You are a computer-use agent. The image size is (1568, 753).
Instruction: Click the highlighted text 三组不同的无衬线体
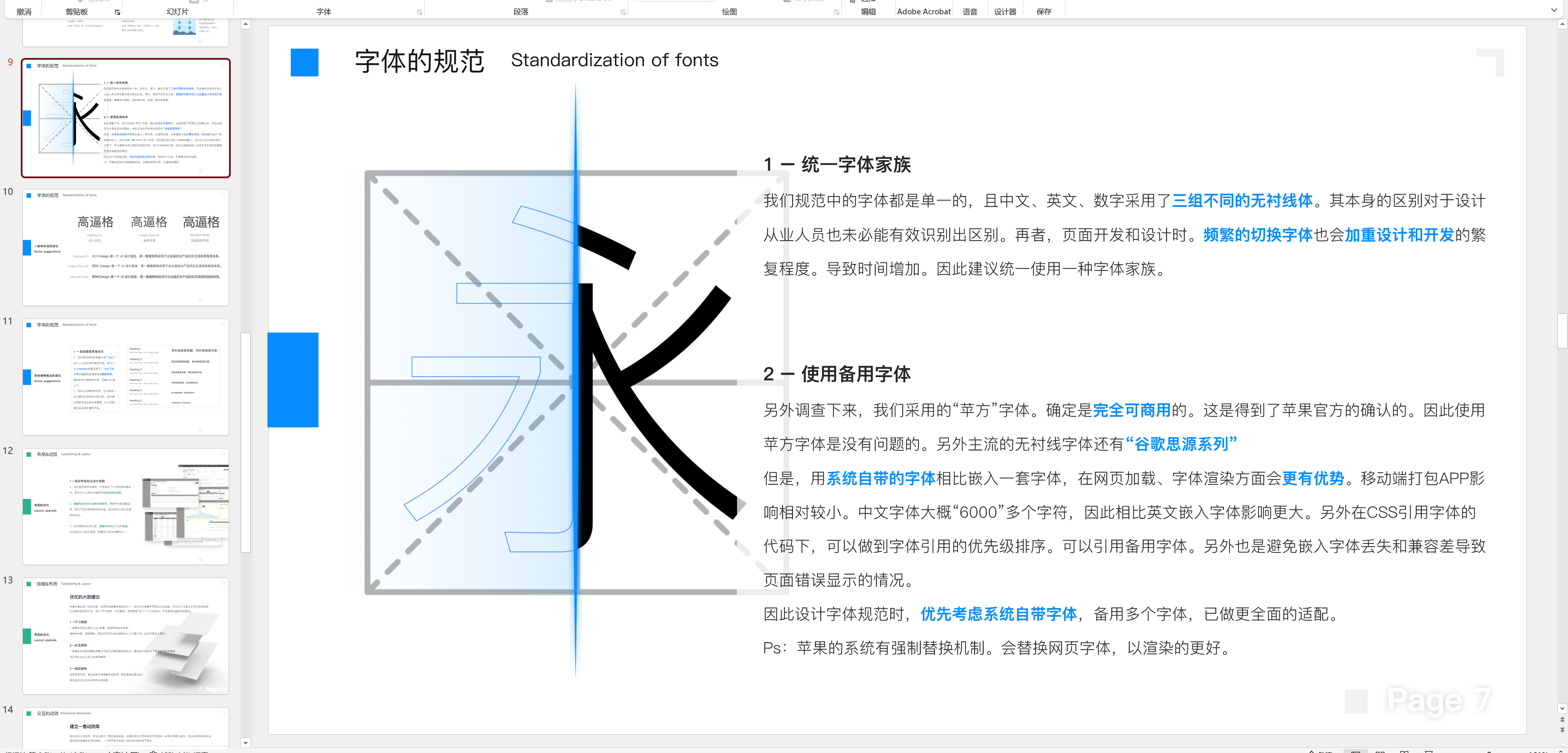point(1242,201)
